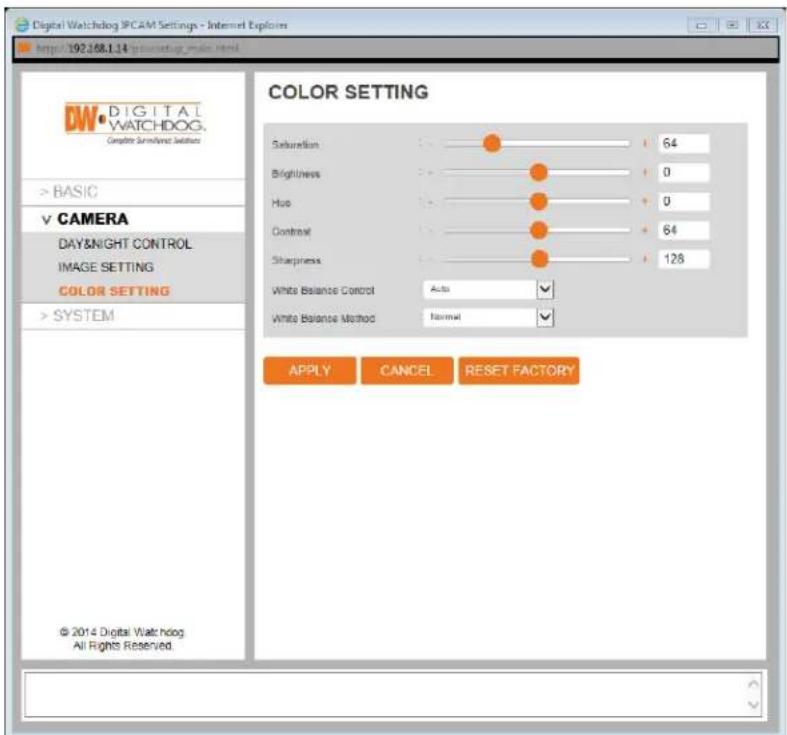This screenshot has height=735, width=787.
Task: Click the Sharpness slider handle
Action: click(x=540, y=259)
